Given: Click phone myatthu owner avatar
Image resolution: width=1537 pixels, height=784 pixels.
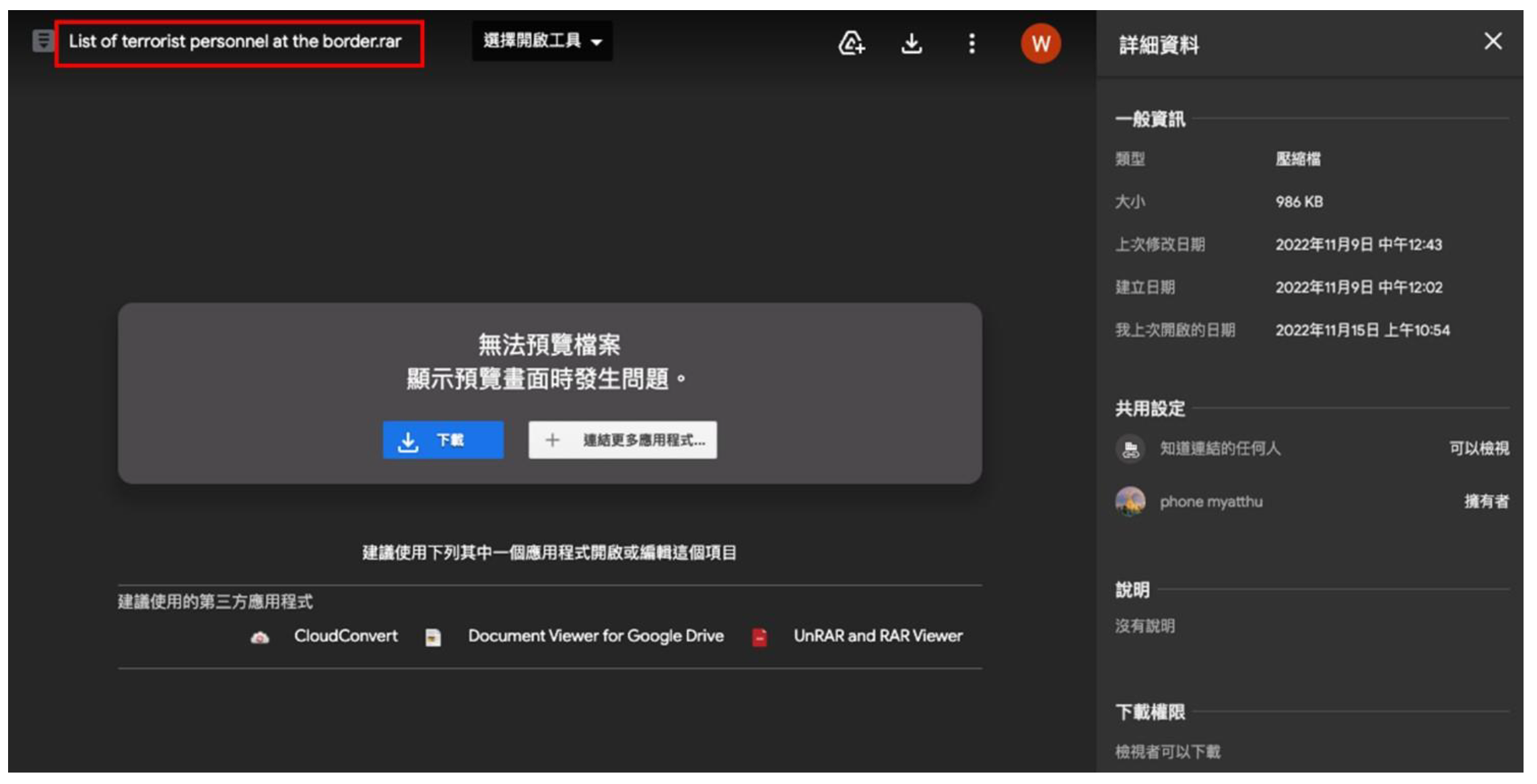Looking at the screenshot, I should pos(1130,501).
